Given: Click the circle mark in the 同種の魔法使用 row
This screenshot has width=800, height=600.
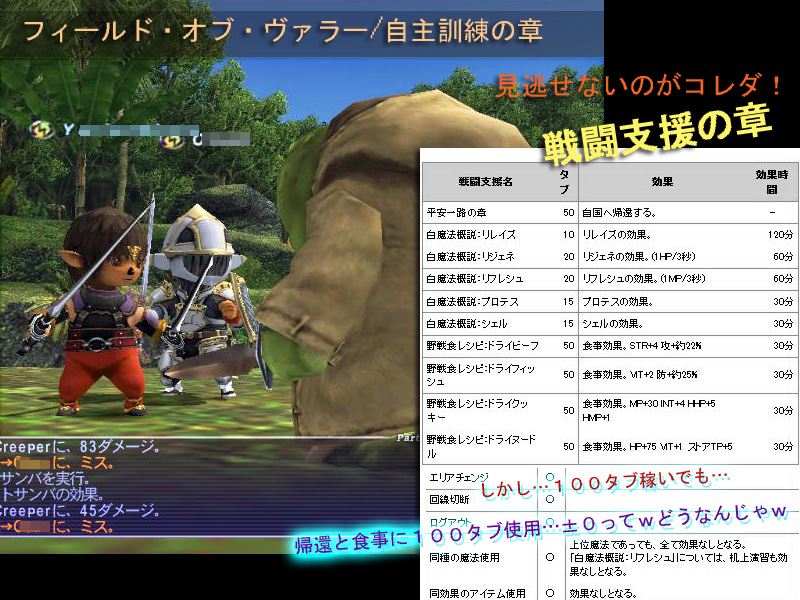Looking at the screenshot, I should tap(549, 558).
